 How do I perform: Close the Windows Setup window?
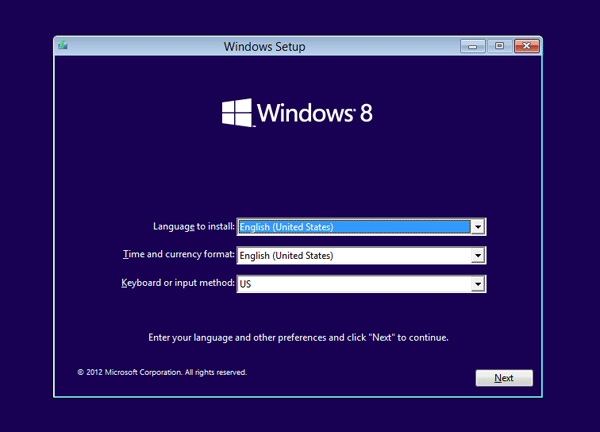click(525, 46)
